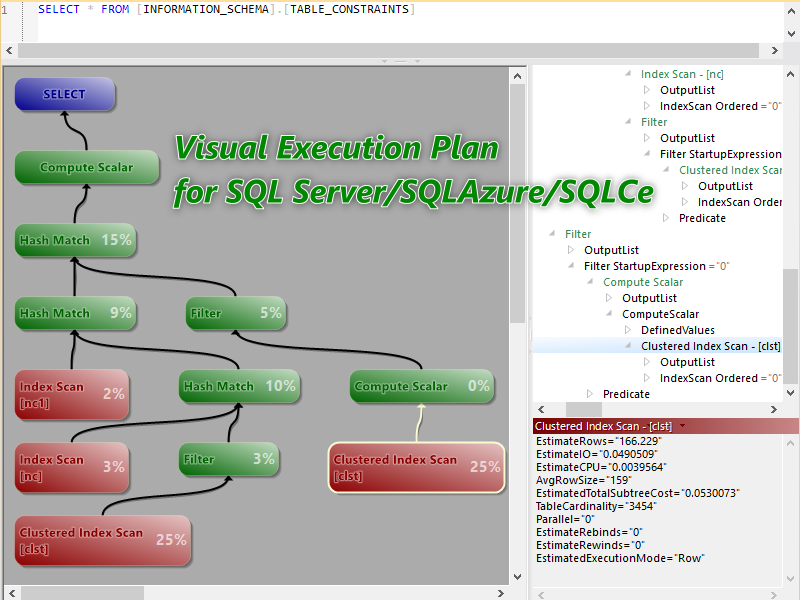Expand OutputList under Index Scan - [nc]
Image resolution: width=800 pixels, height=600 pixels.
click(x=647, y=90)
